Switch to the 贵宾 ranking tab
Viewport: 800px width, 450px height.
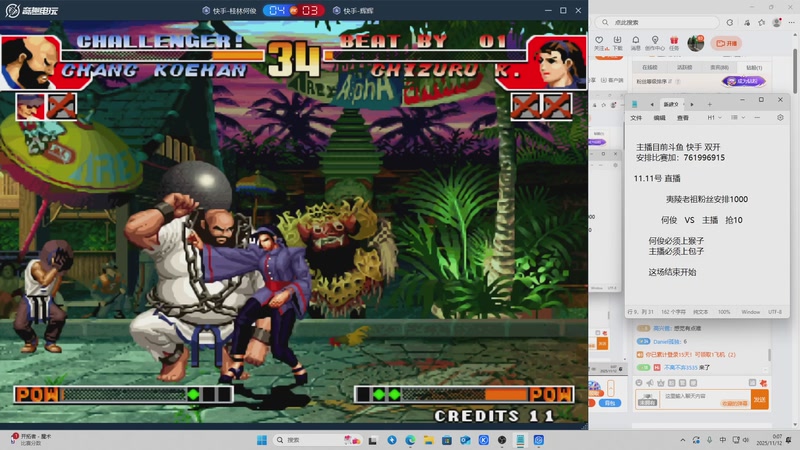pyautogui.click(x=719, y=67)
